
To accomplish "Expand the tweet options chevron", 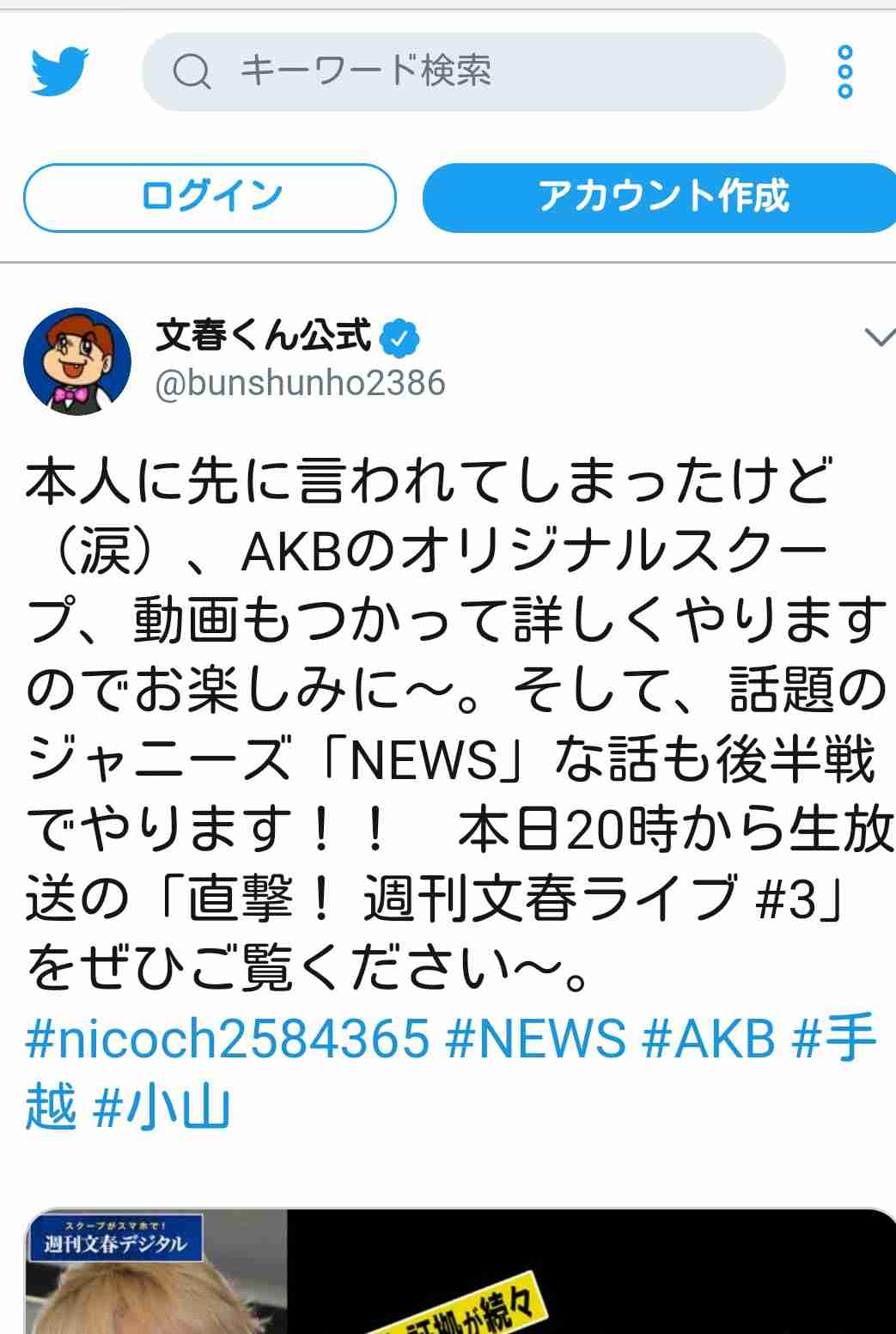I will [879, 338].
